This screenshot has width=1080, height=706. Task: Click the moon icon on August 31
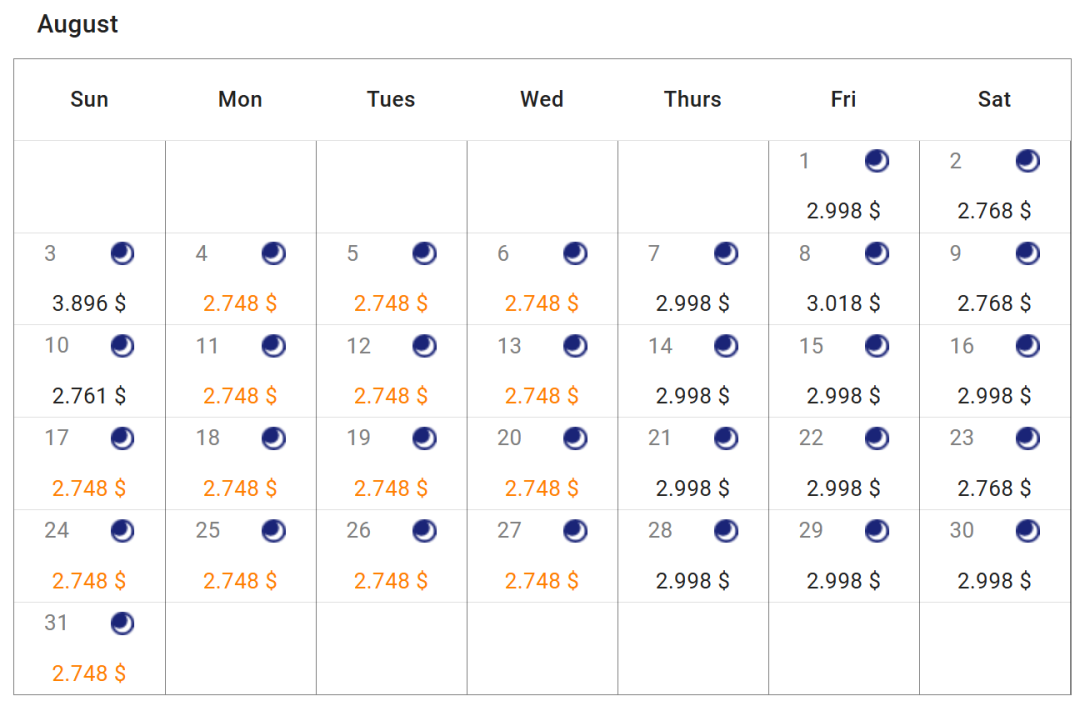coord(122,623)
